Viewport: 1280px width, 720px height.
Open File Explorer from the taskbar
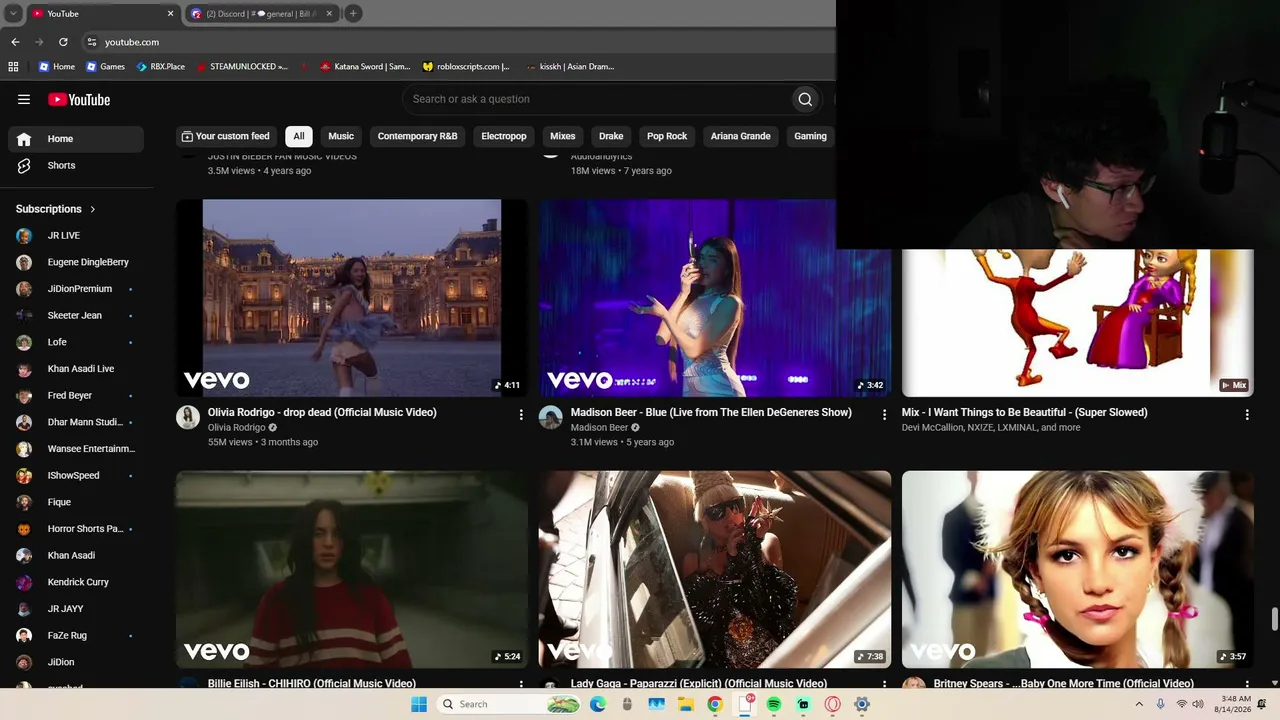686,704
